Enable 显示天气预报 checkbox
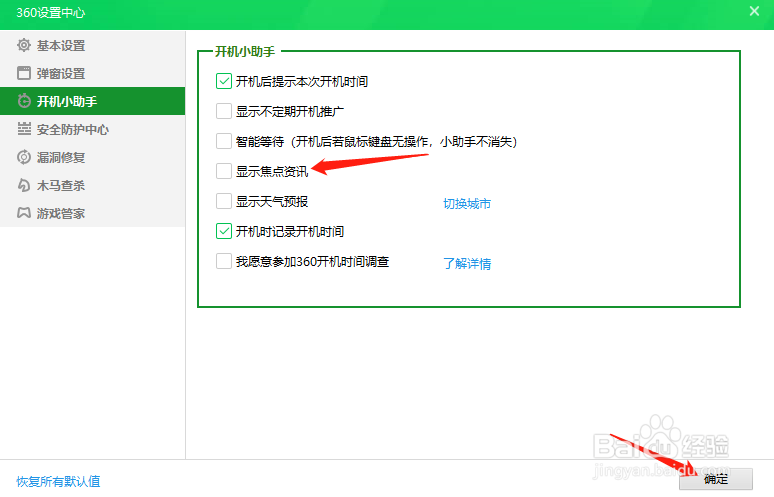The width and height of the screenshot is (774, 497). [224, 201]
